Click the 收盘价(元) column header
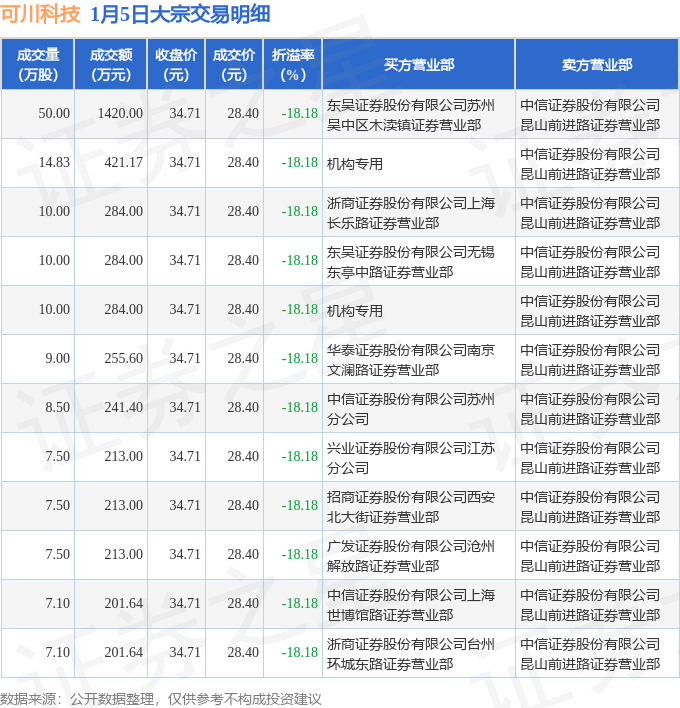Image resolution: width=680 pixels, height=708 pixels. click(x=176, y=65)
